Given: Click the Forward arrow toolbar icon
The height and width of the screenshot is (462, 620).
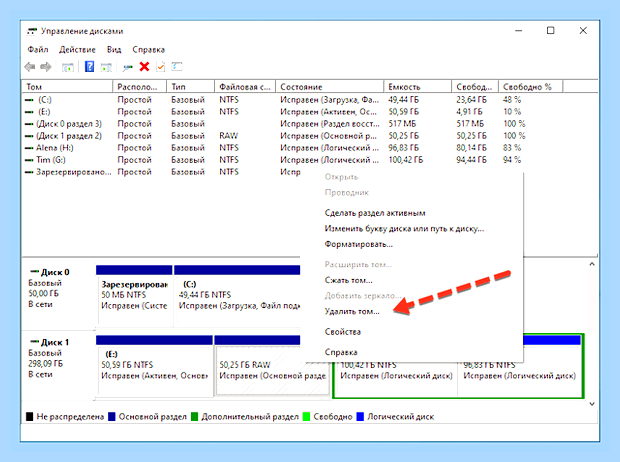Looking at the screenshot, I should click(46, 67).
